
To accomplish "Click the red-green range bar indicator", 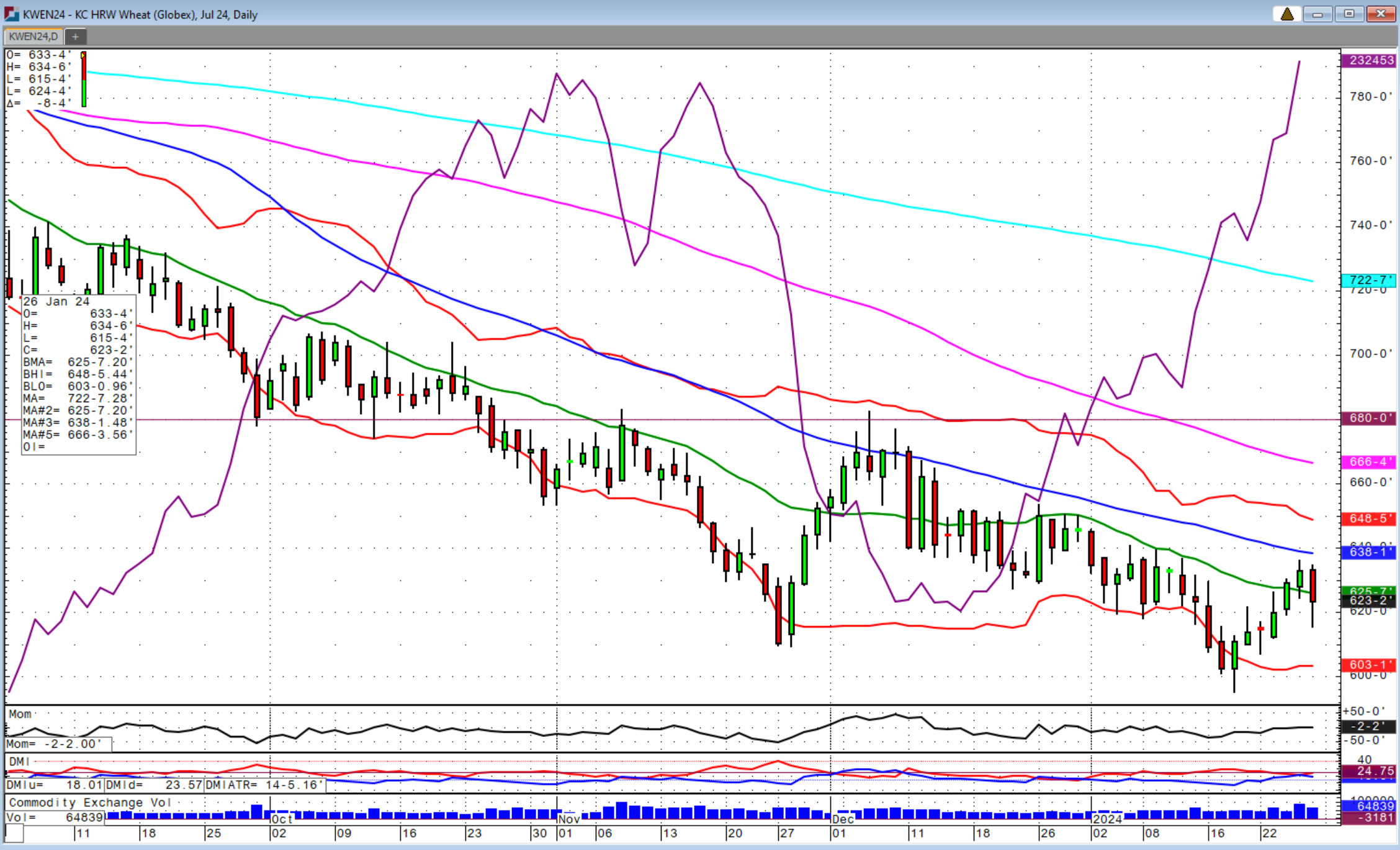I will pos(84,79).
